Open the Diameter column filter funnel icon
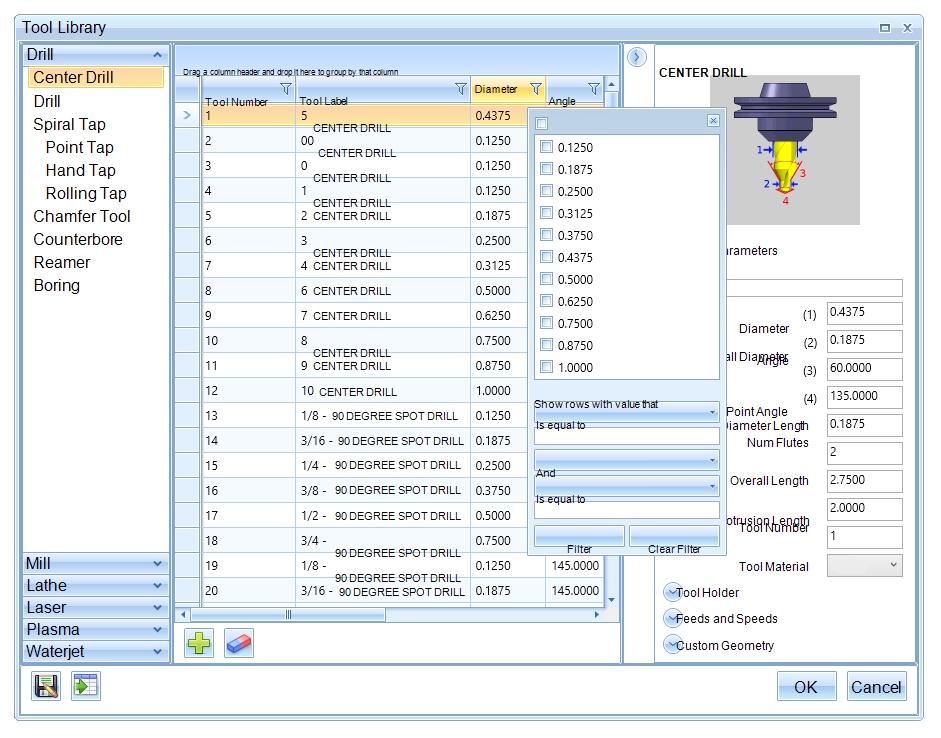 [x=535, y=89]
